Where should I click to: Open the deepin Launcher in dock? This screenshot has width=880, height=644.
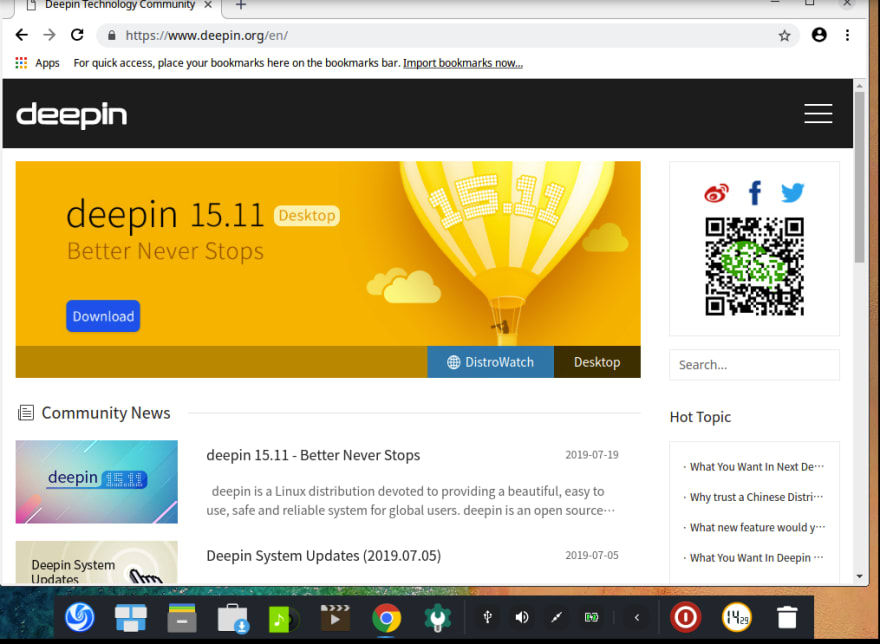point(80,617)
